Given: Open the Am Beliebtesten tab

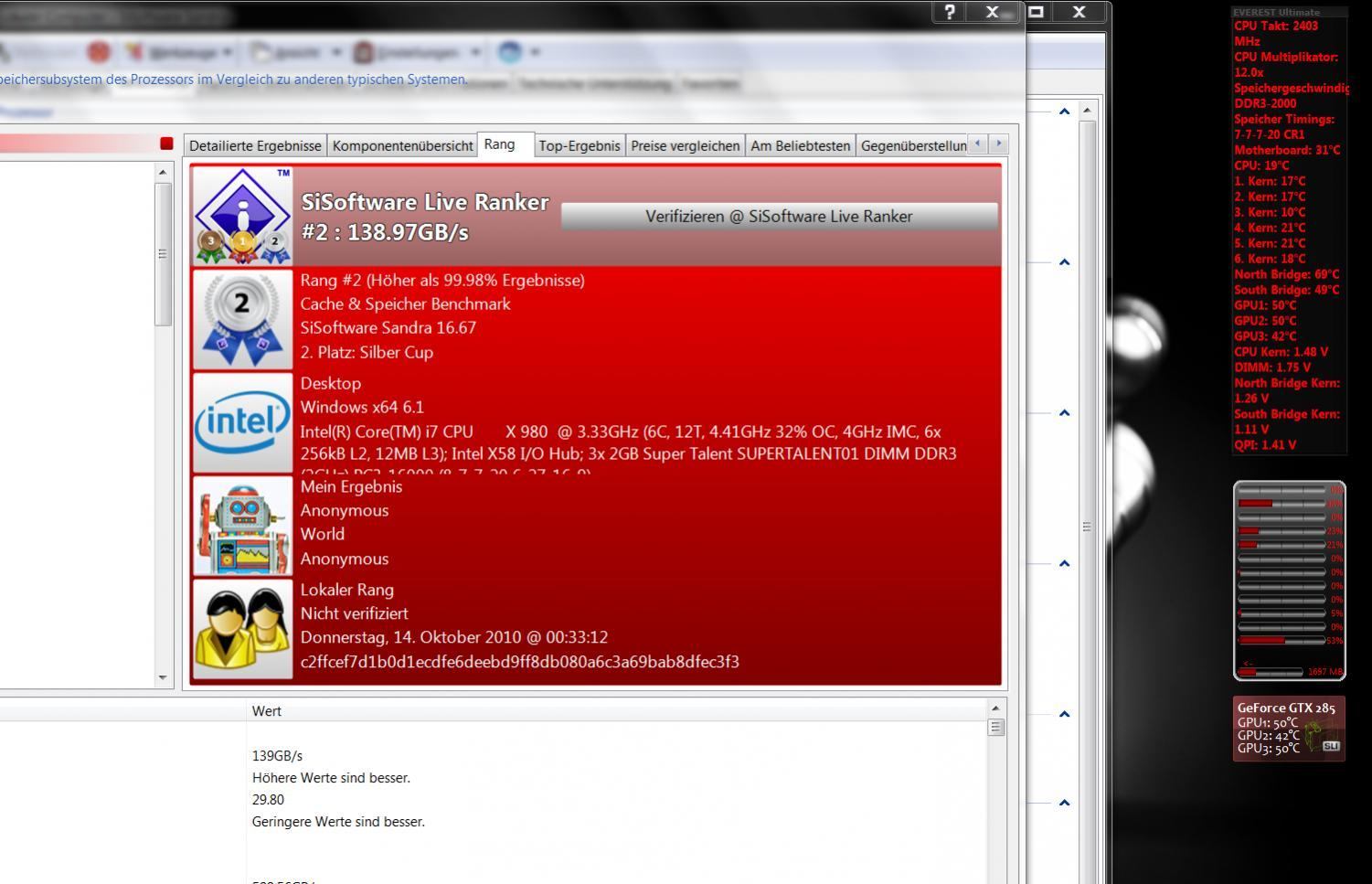Looking at the screenshot, I should 800,145.
